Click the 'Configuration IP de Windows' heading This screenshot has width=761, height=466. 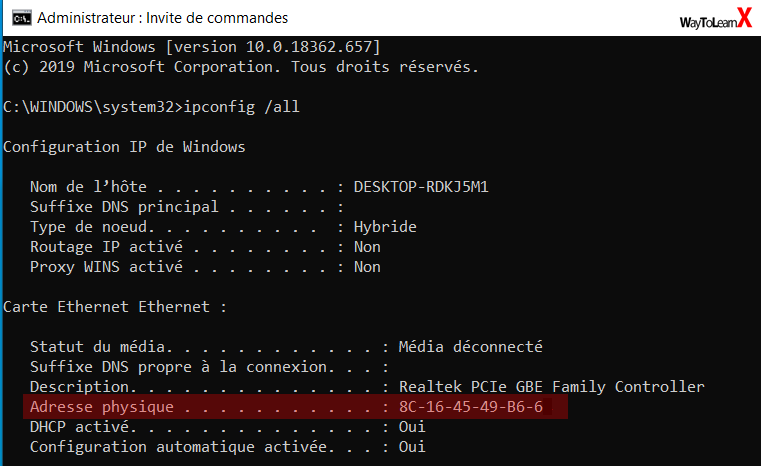(x=124, y=147)
